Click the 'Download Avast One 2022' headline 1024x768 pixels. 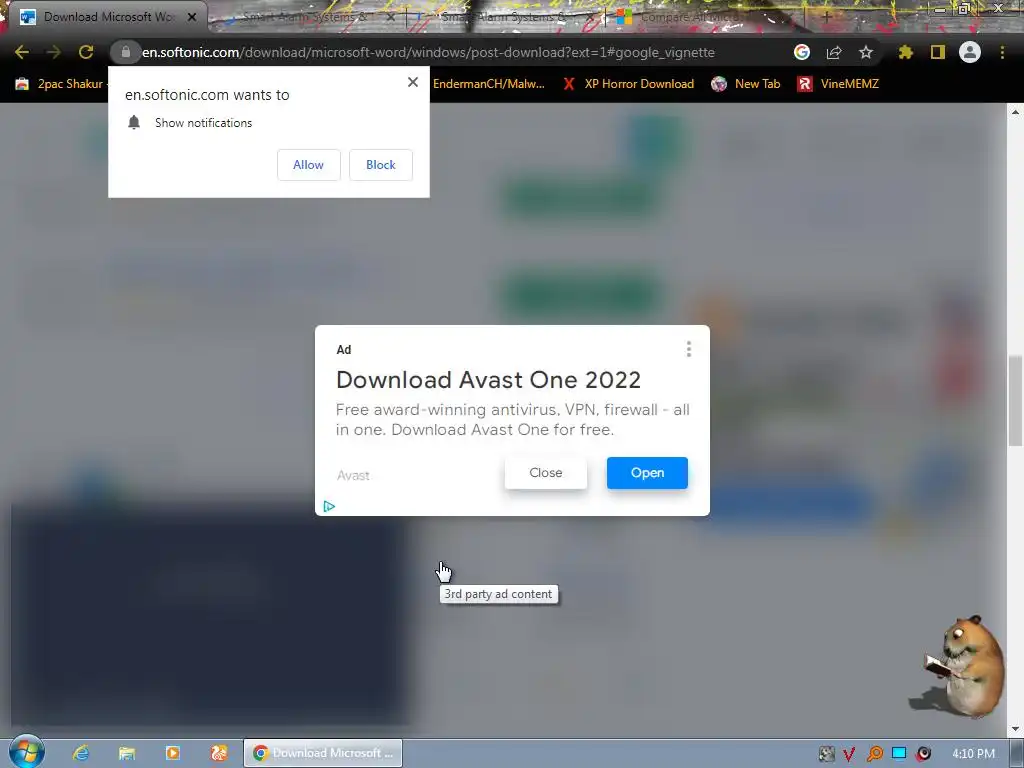(488, 379)
